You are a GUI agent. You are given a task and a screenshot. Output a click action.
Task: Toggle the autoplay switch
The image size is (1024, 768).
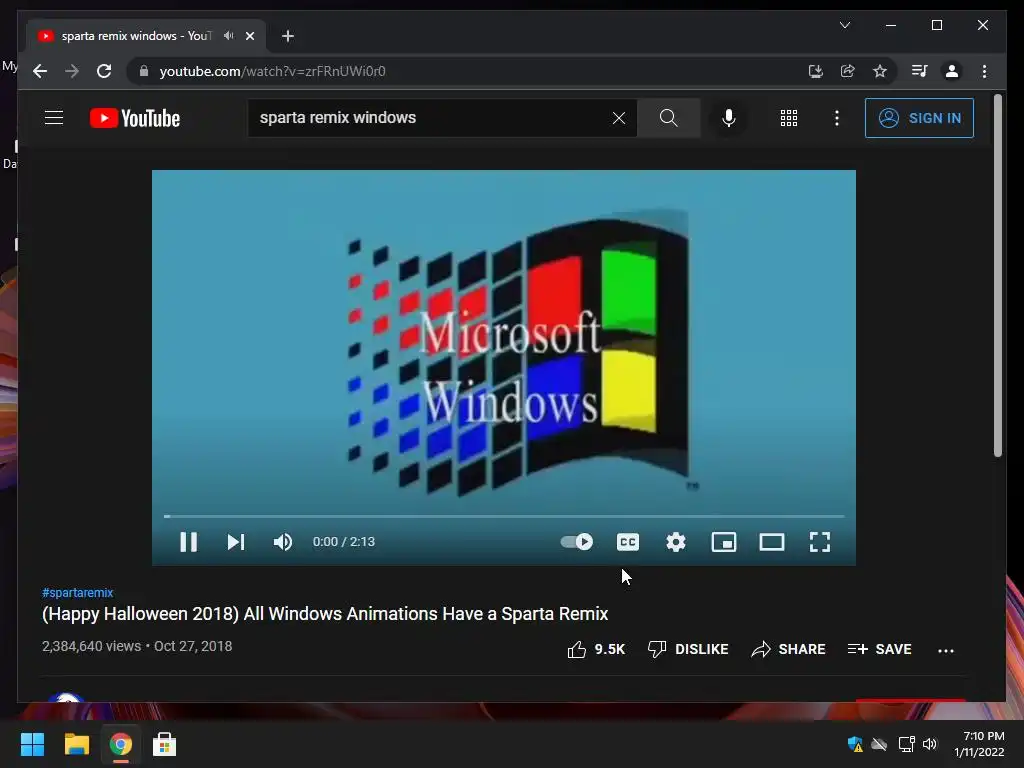point(577,541)
